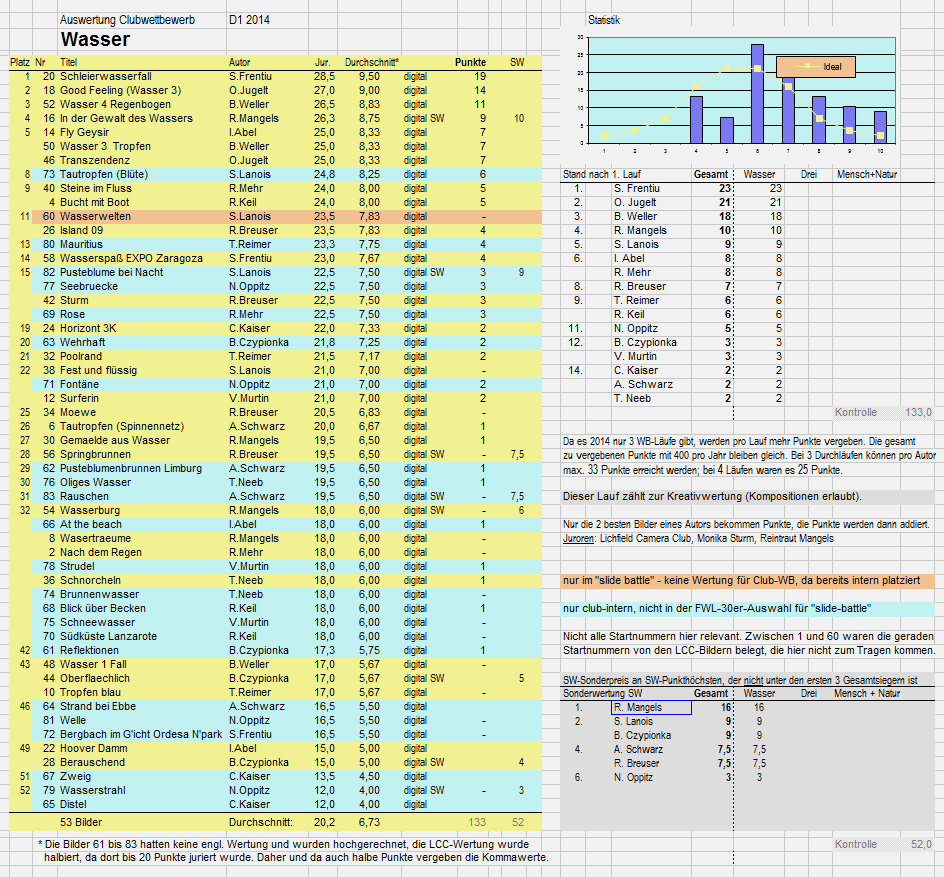Click the 'Statistik' label above the chart
The height and width of the screenshot is (877, 944).
pyautogui.click(x=604, y=20)
